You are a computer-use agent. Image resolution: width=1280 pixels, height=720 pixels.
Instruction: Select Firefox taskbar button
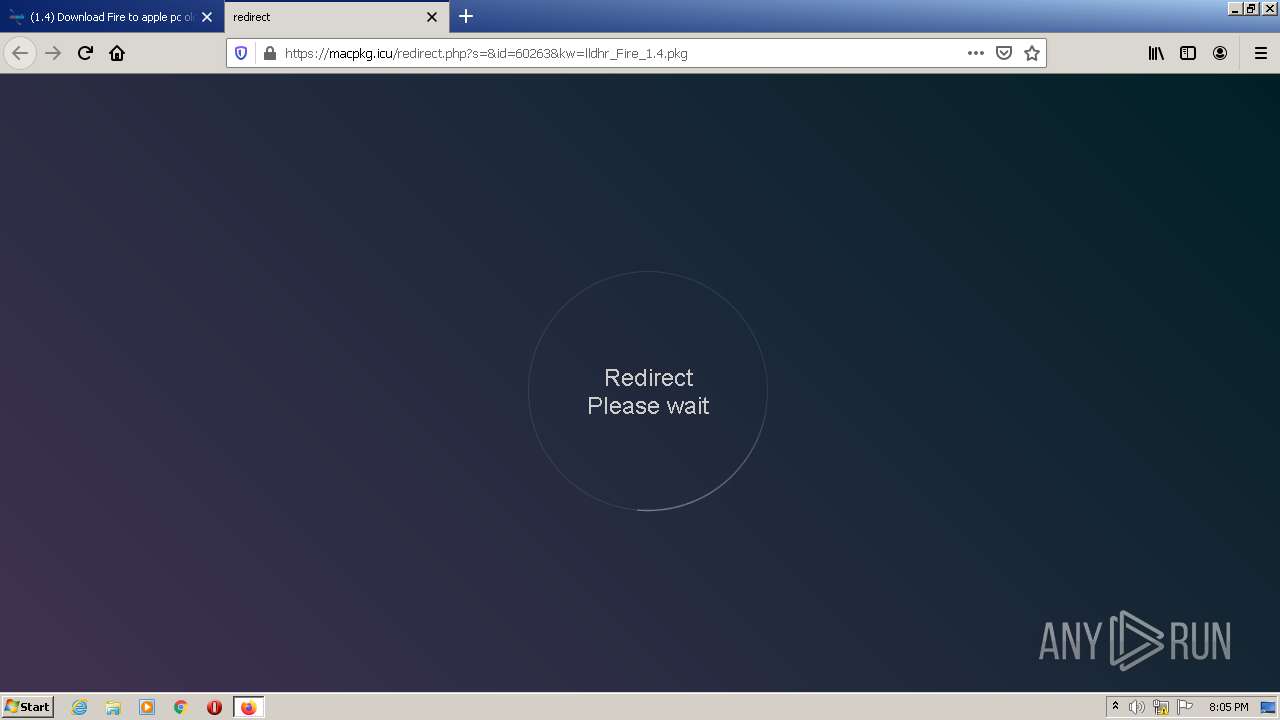tap(249, 707)
